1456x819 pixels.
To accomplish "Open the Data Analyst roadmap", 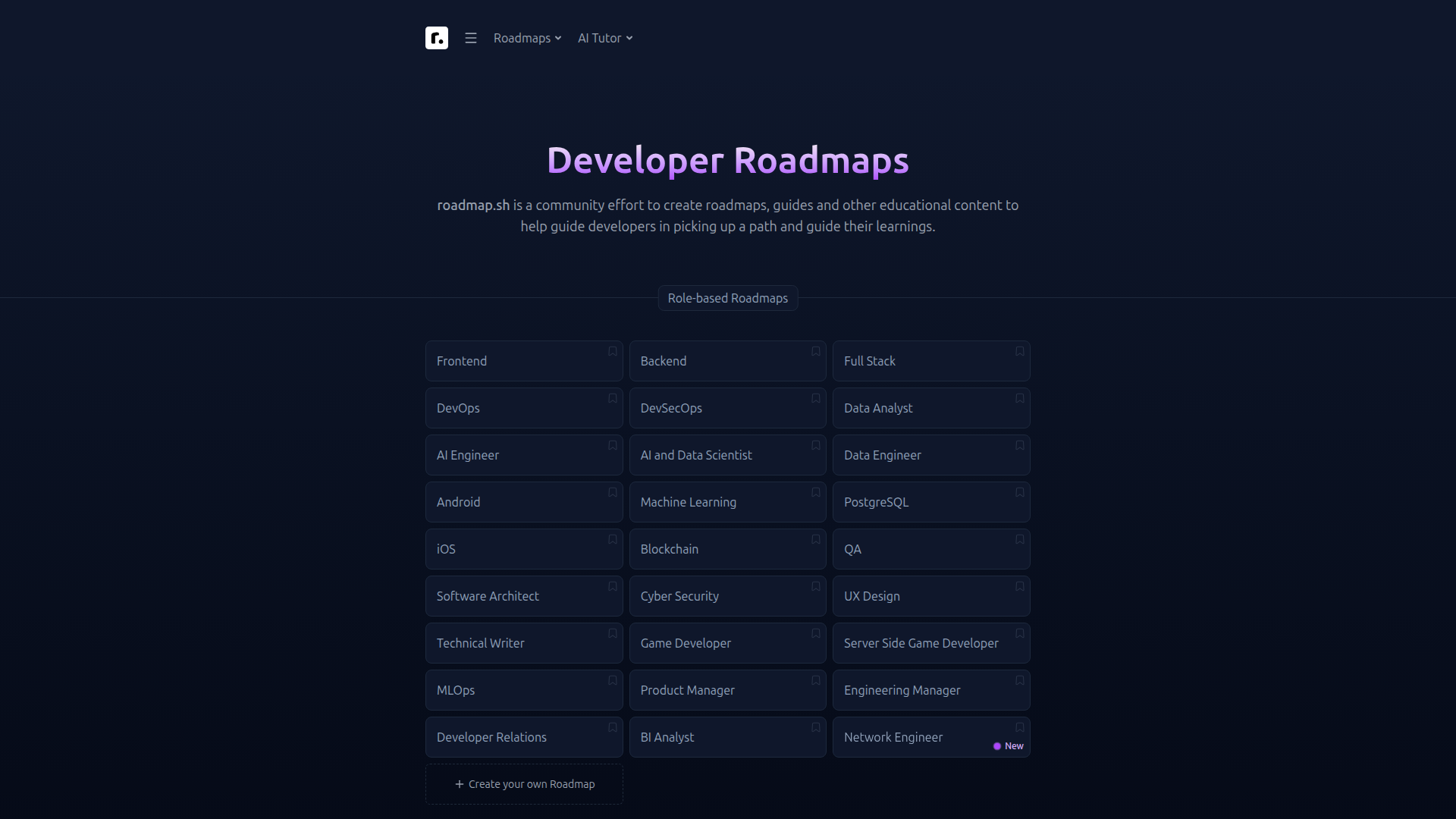I will (x=931, y=408).
